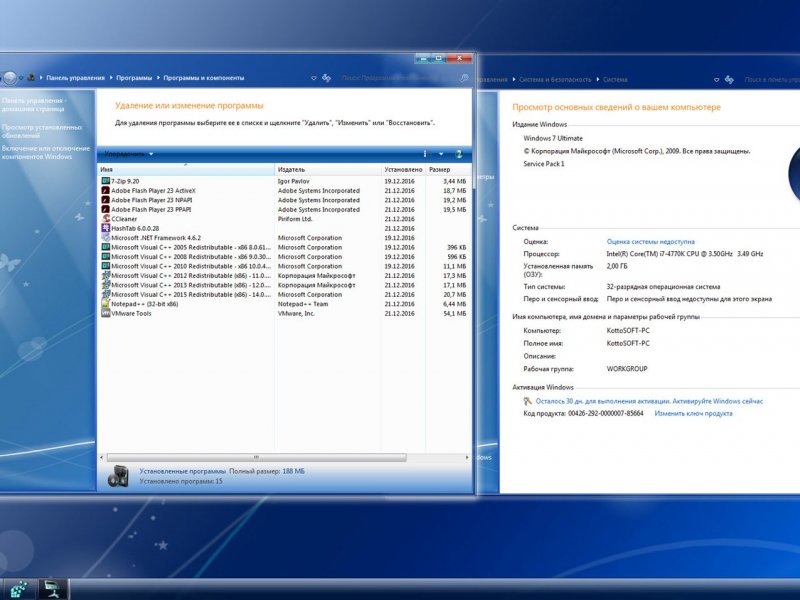Click the Visual C++ 2005 Redistributable icon

coord(106,247)
